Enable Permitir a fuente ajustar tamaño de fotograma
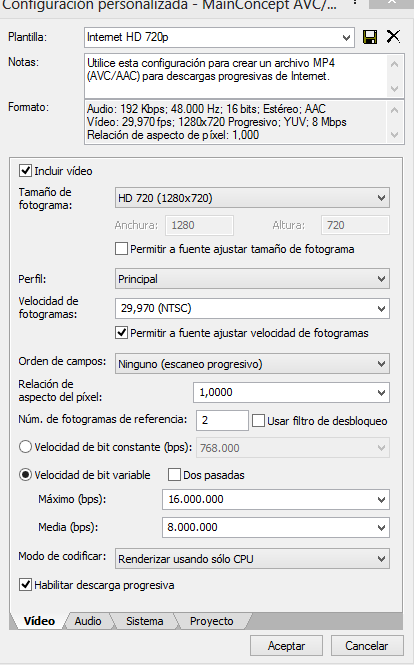This screenshot has width=414, height=665. pos(121,249)
